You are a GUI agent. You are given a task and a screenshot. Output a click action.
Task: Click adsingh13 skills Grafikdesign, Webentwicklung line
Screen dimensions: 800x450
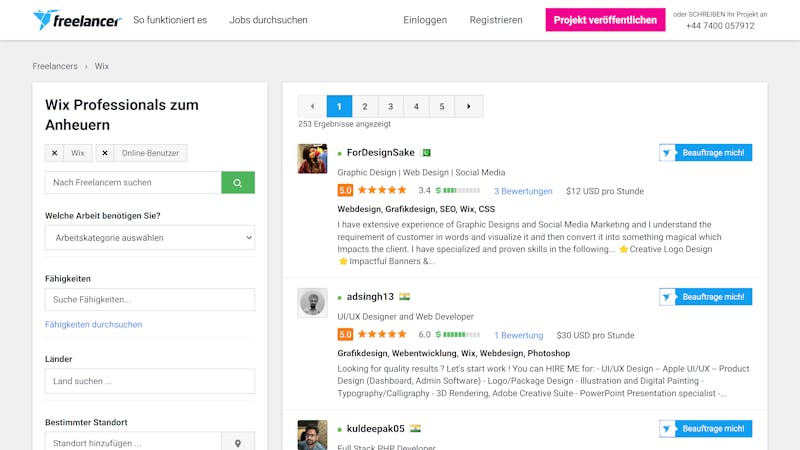pyautogui.click(x=454, y=353)
